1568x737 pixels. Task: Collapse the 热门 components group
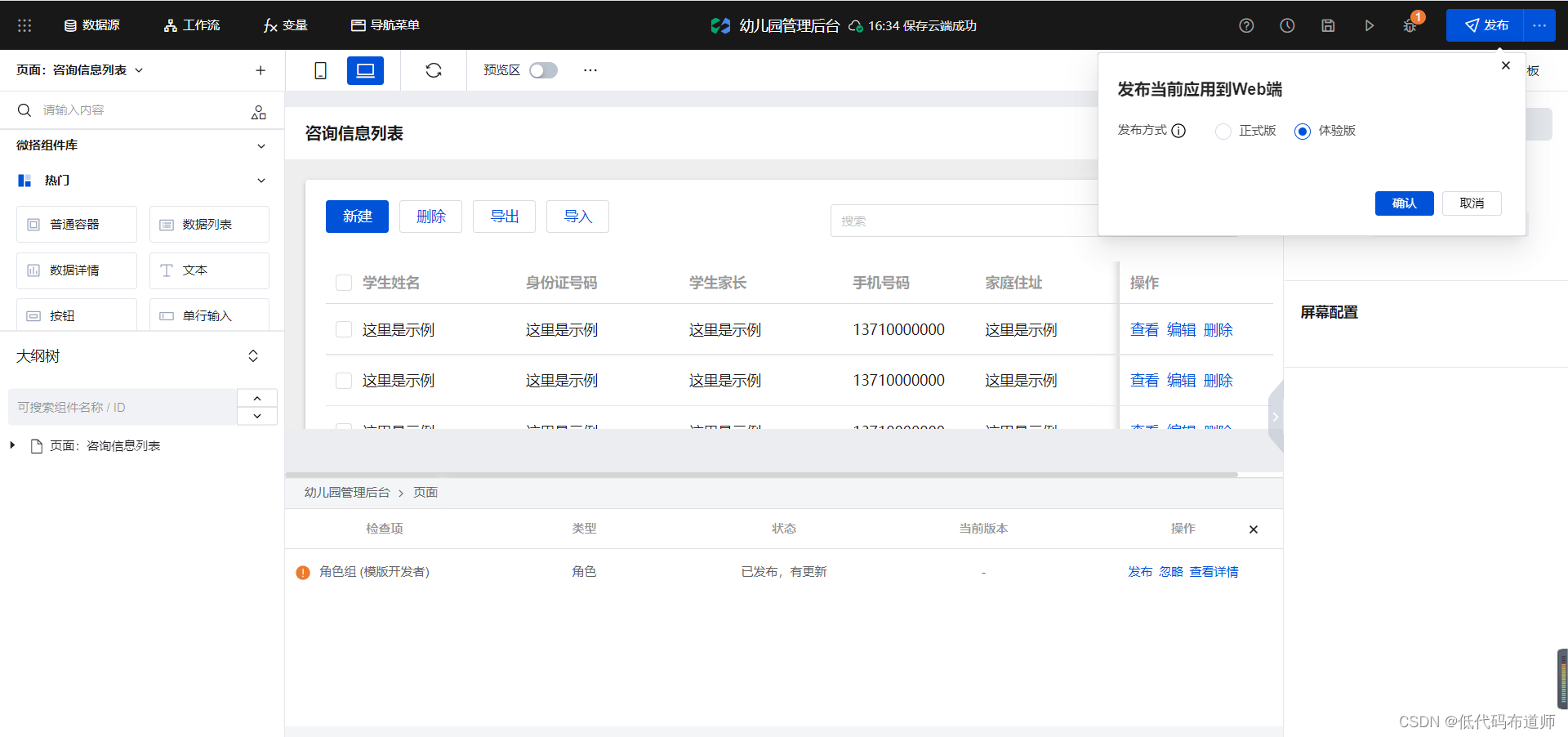pyautogui.click(x=261, y=181)
